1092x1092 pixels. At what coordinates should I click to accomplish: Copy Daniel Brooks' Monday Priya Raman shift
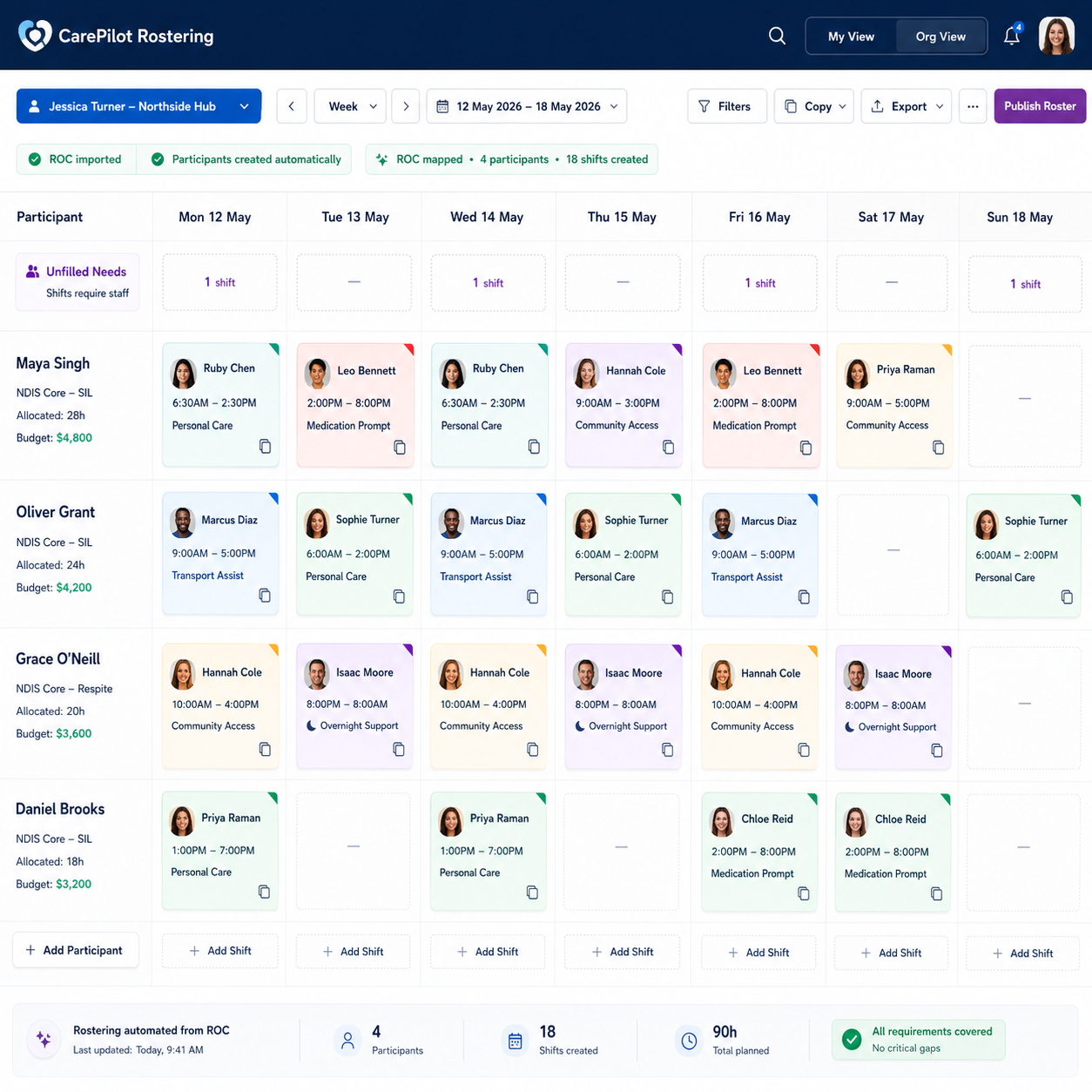(x=264, y=892)
